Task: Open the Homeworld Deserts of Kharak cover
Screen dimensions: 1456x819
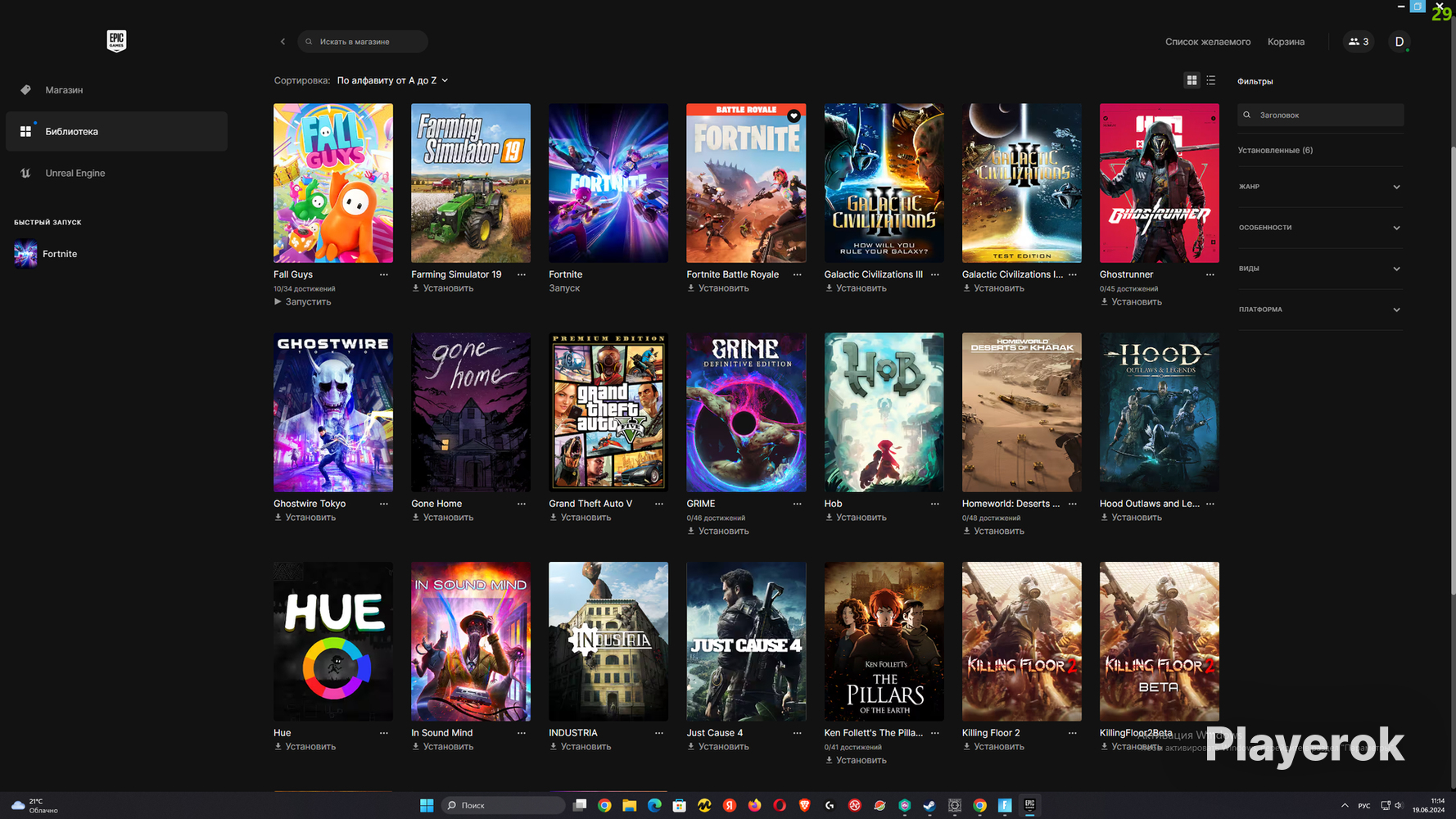Action: [x=1022, y=412]
